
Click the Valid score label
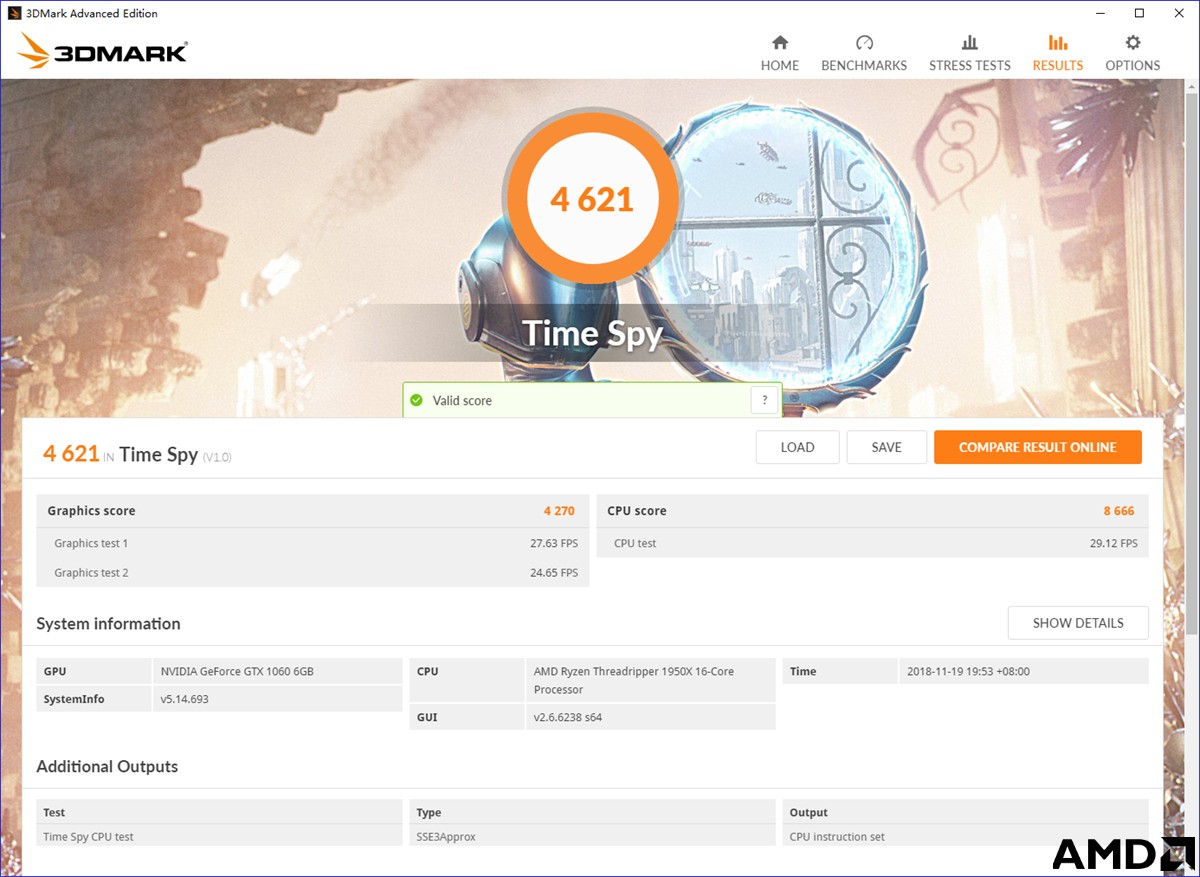tap(462, 400)
